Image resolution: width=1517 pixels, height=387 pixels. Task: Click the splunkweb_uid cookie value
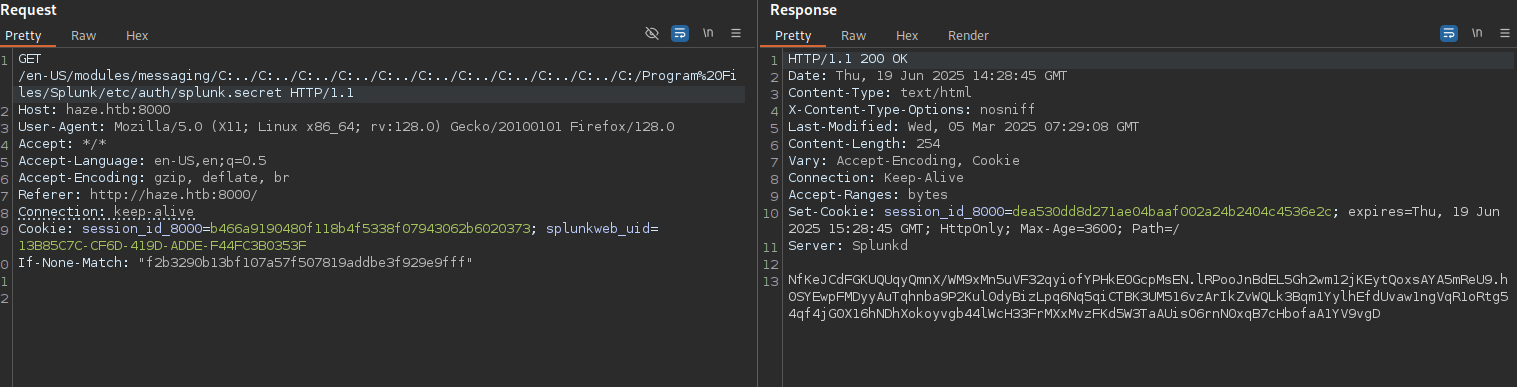162,246
